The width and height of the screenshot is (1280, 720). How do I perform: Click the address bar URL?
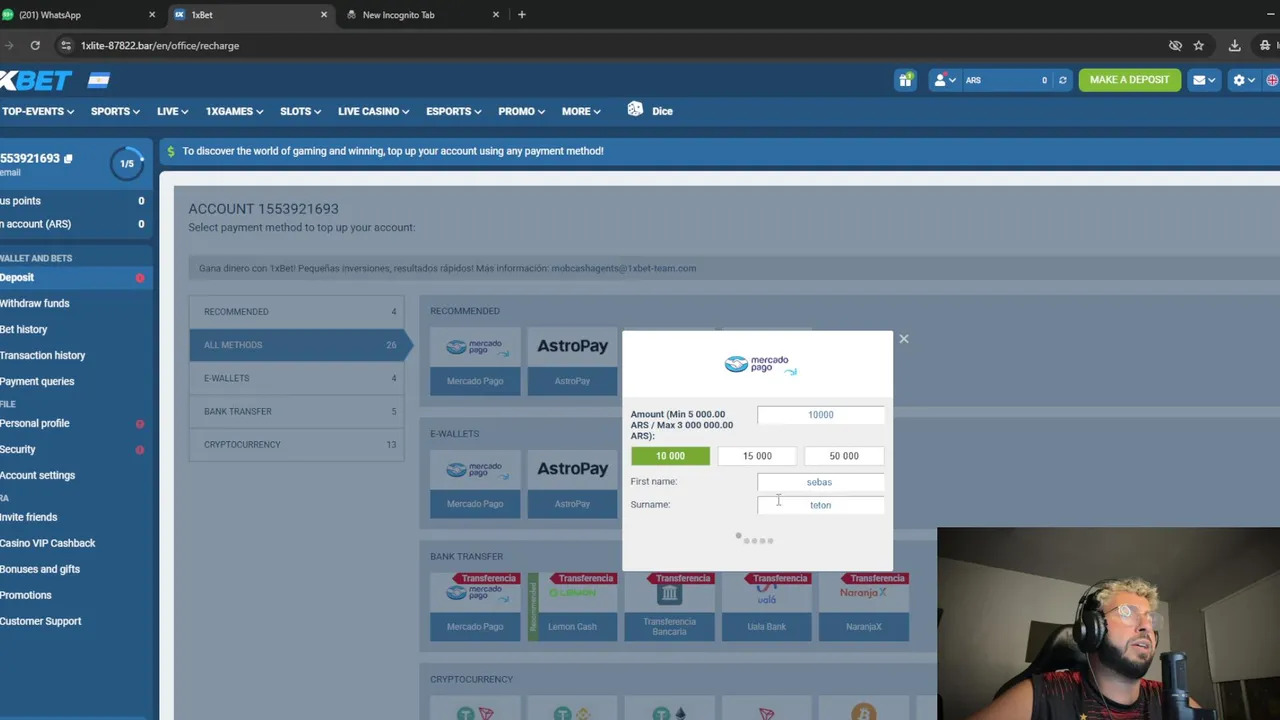160,45
